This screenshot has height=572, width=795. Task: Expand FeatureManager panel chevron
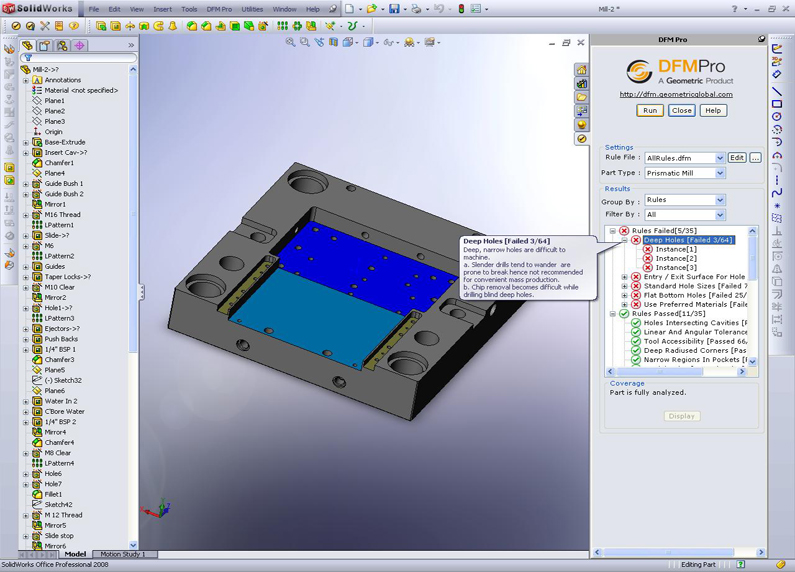pos(131,46)
